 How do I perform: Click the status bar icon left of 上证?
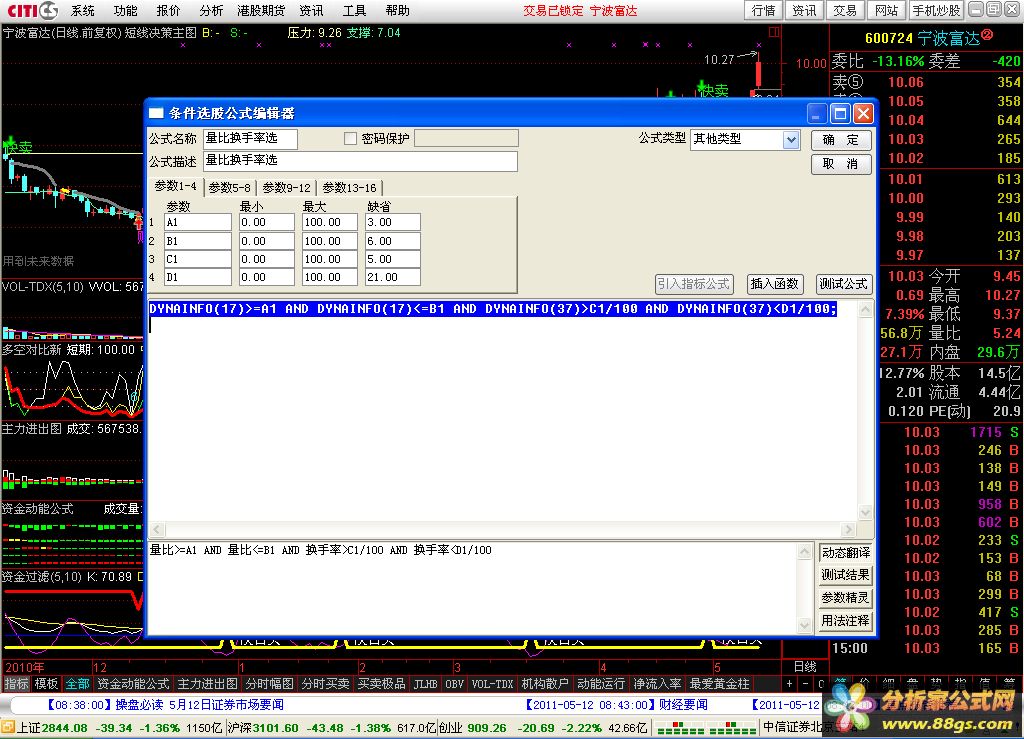pyautogui.click(x=8, y=727)
